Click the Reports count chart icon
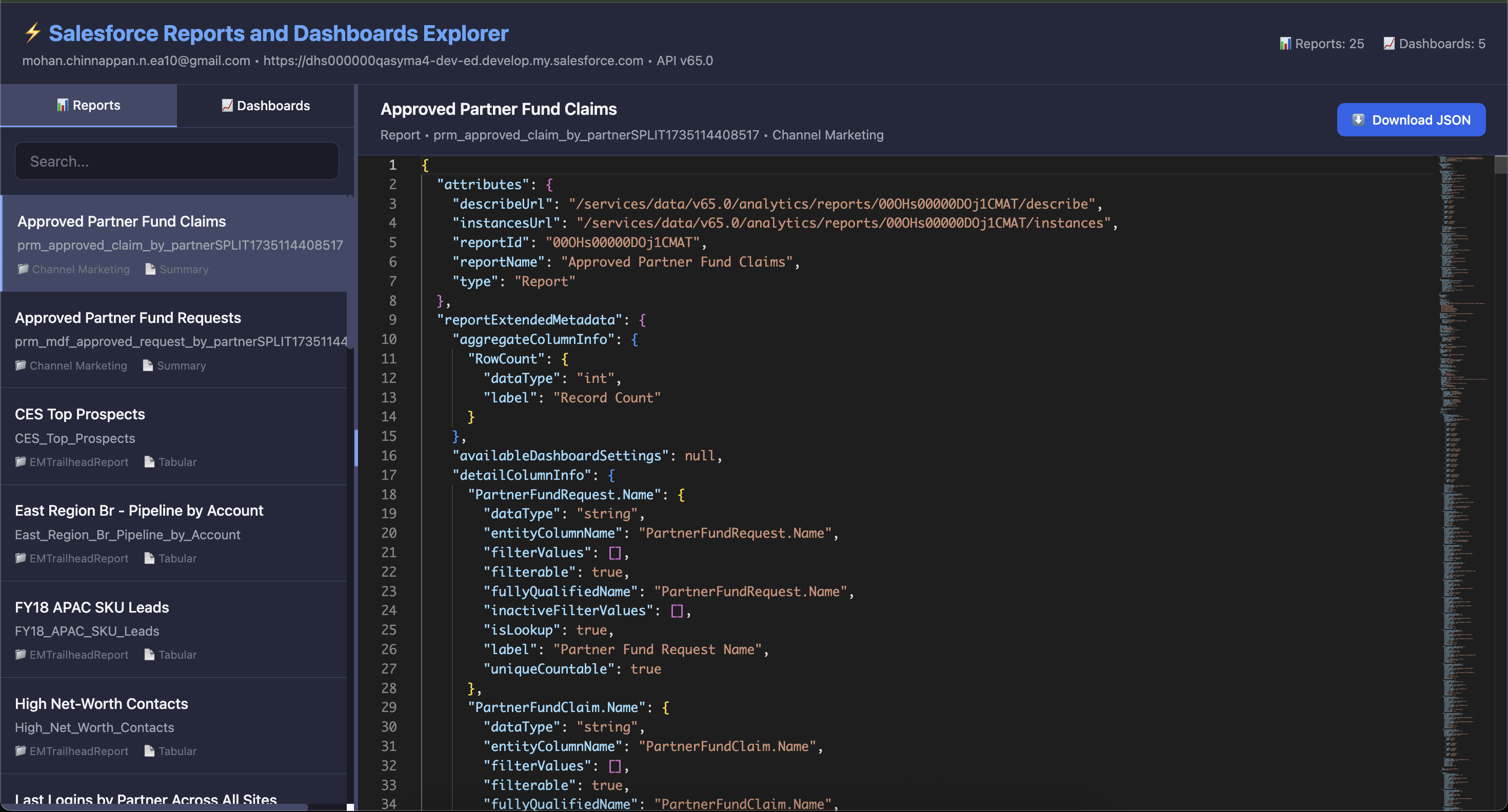The image size is (1508, 812). 1285,44
